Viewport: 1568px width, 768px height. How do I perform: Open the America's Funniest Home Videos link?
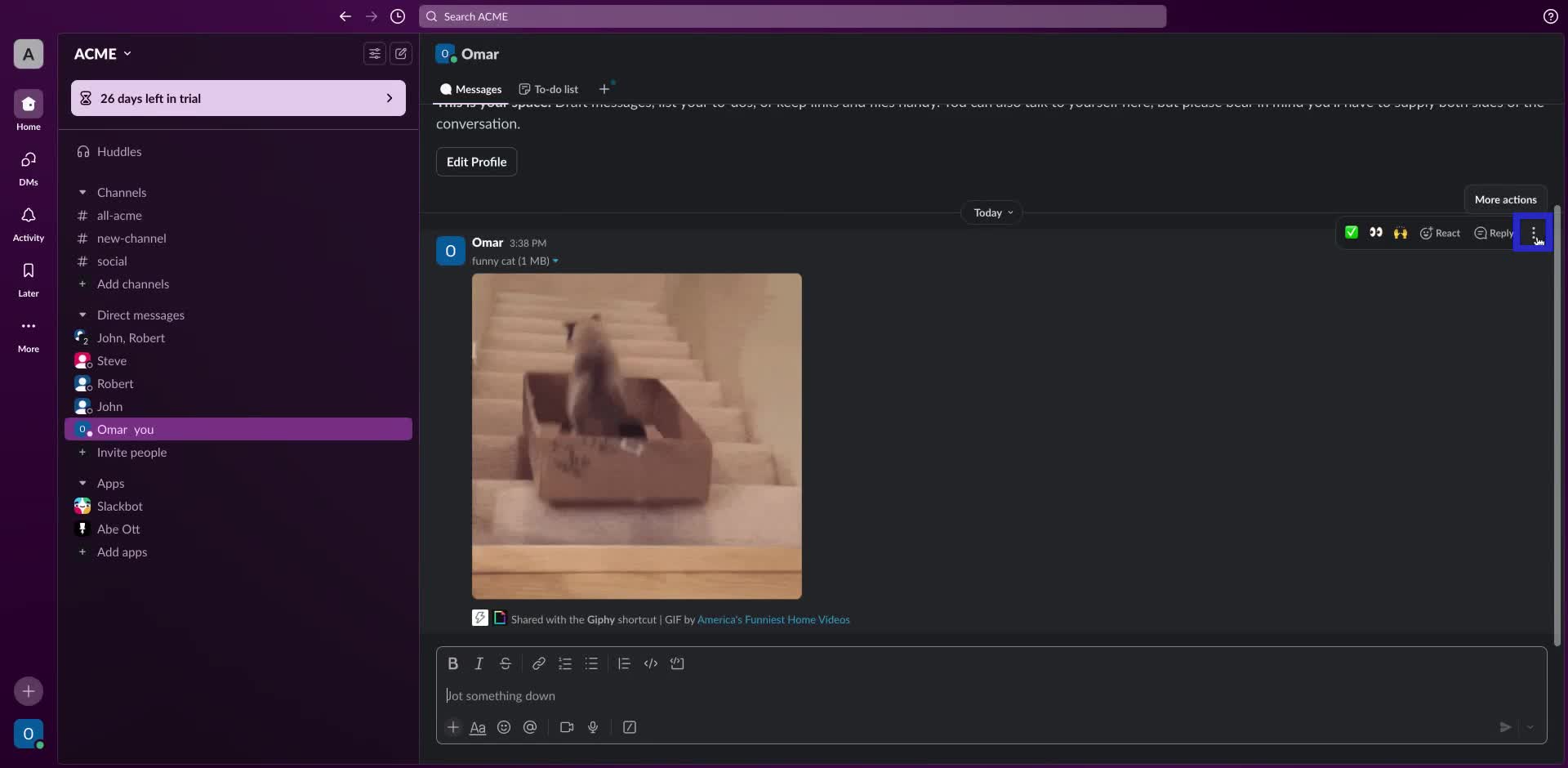point(773,619)
